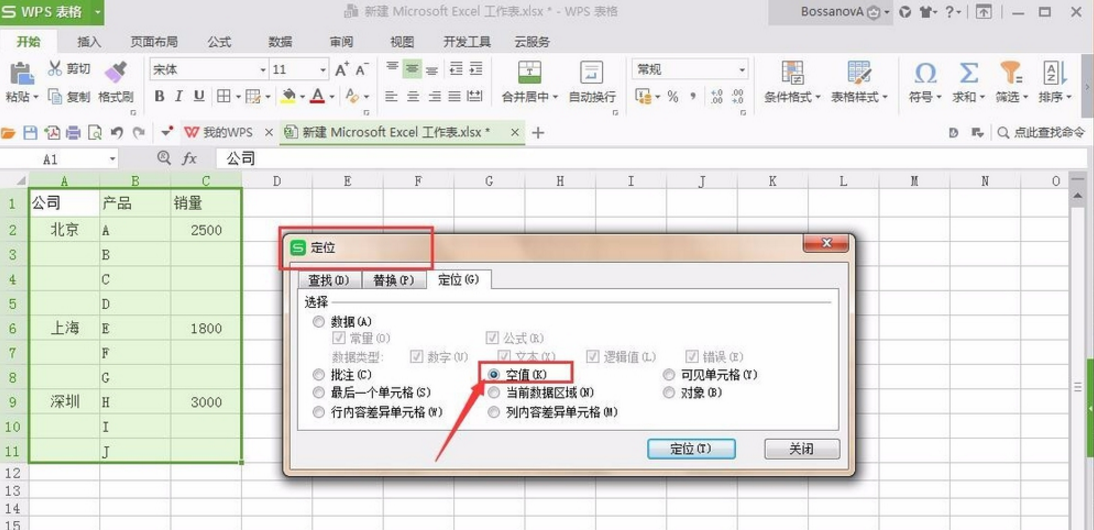This screenshot has height=530, width=1094.
Task: Expand the 条件格式 dropdown arrow
Action: click(x=818, y=98)
